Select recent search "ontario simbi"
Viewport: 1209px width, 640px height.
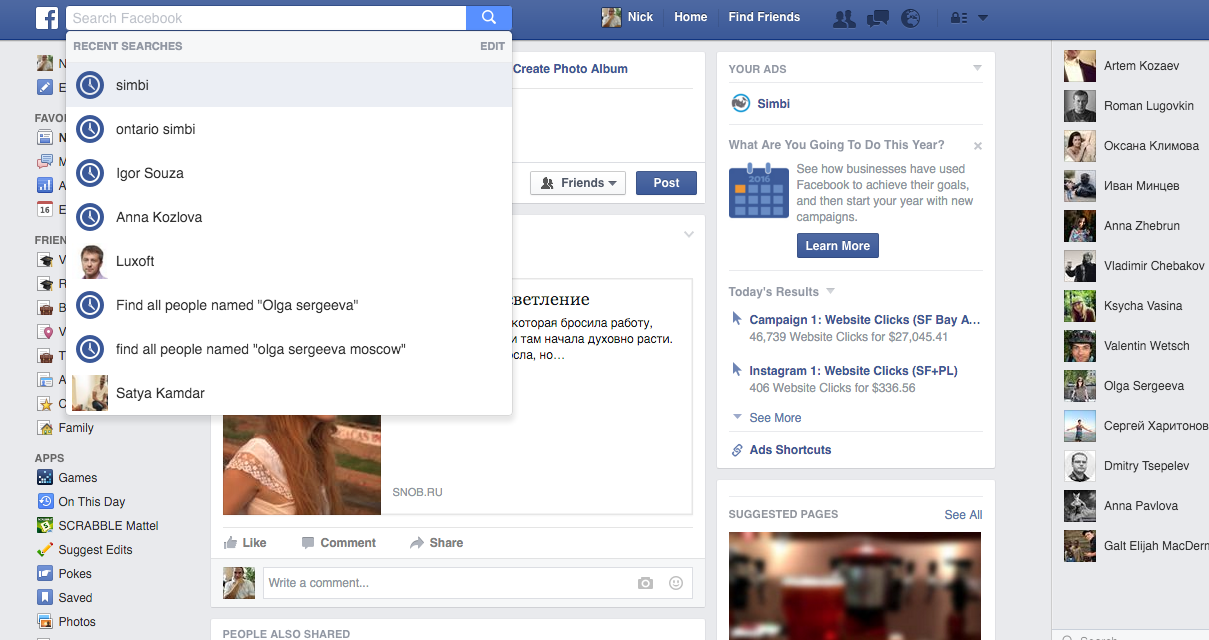click(x=289, y=129)
